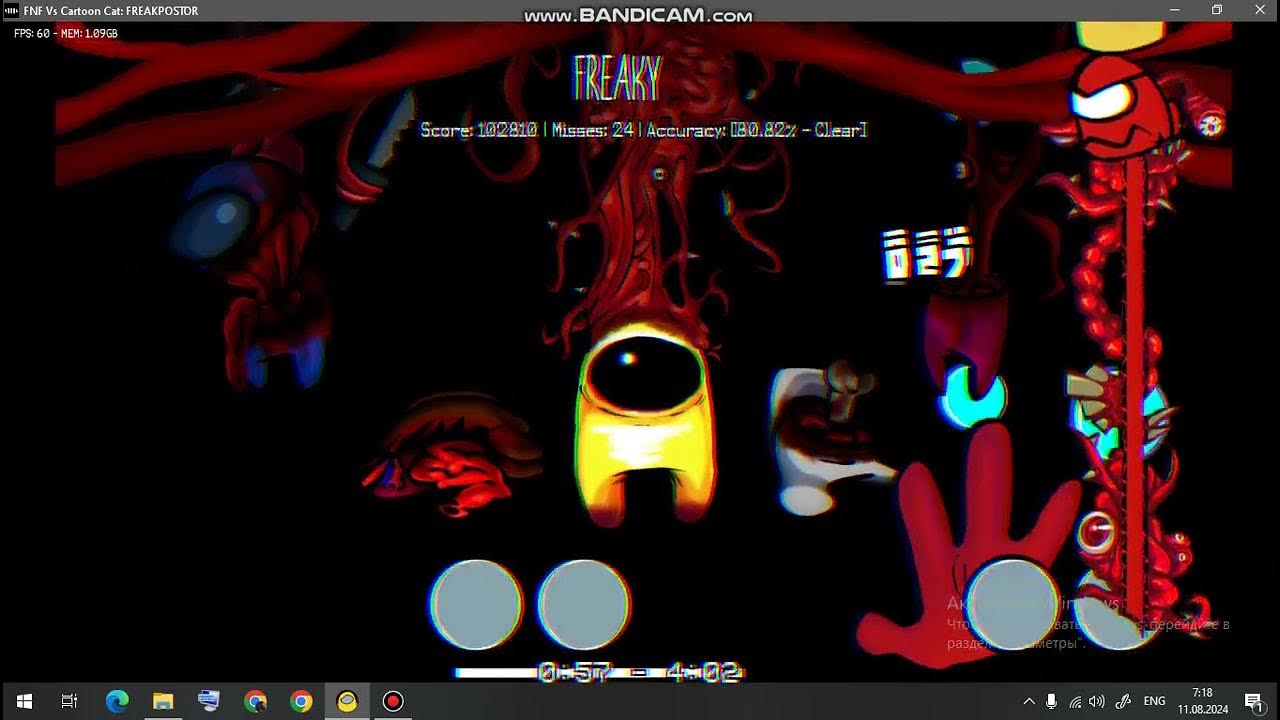Click the FREAKY song title text
Viewport: 1280px width, 720px height.
coord(617,78)
